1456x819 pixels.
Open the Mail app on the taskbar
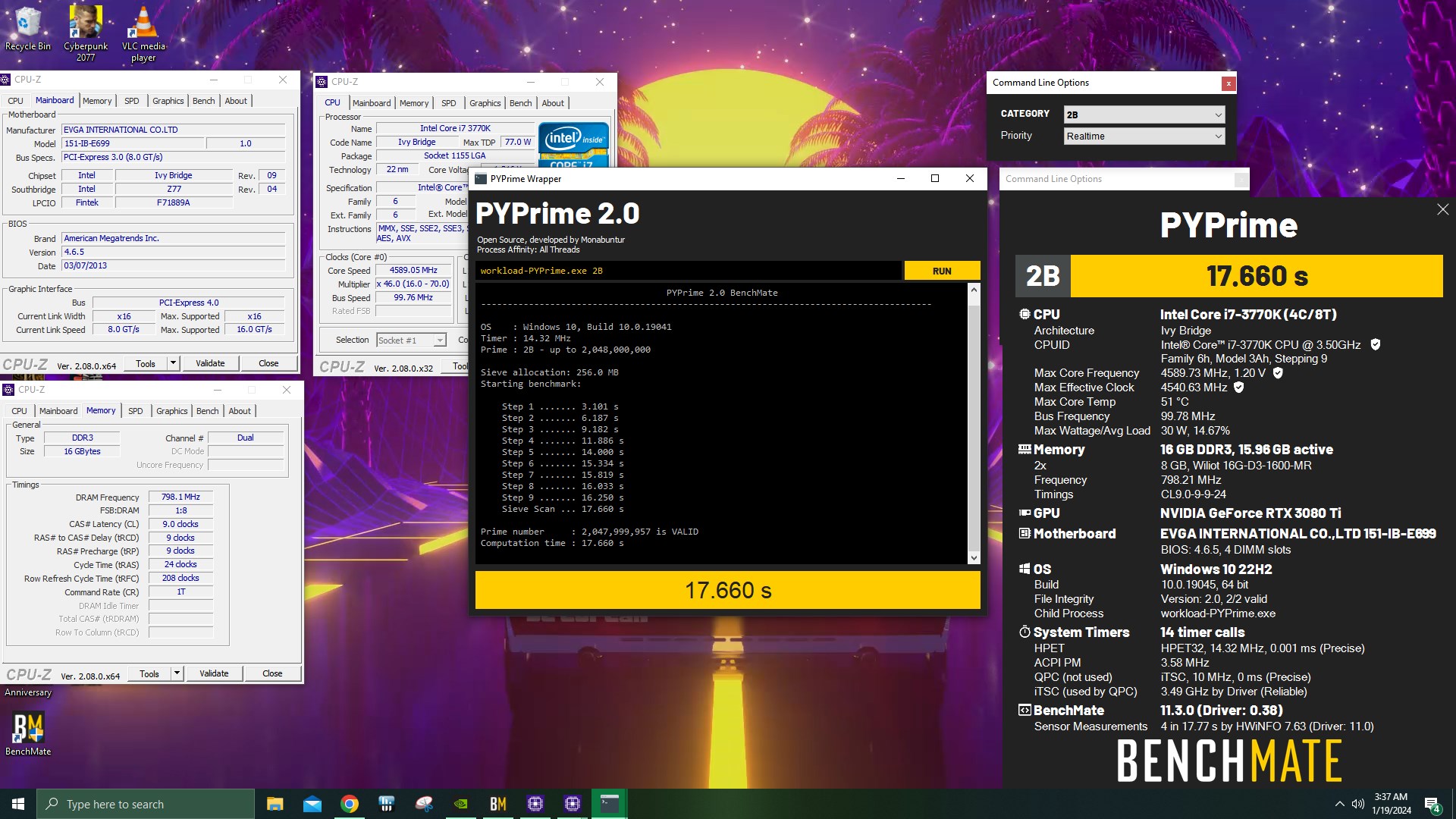(x=312, y=804)
